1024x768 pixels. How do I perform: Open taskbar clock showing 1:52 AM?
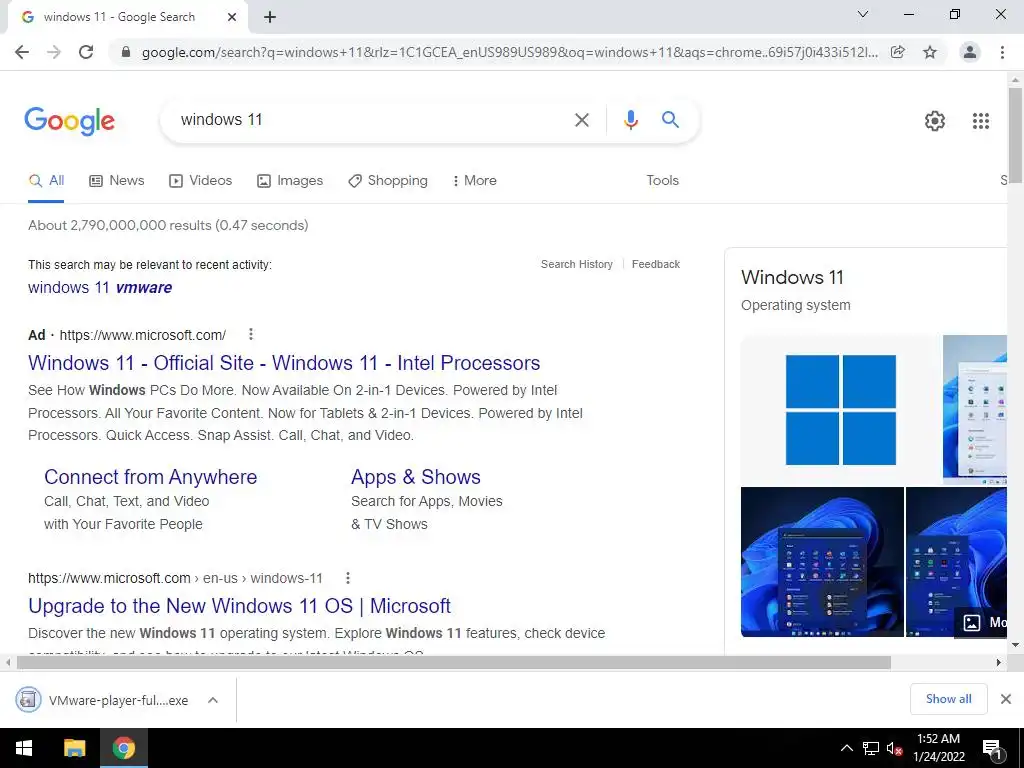(x=938, y=748)
